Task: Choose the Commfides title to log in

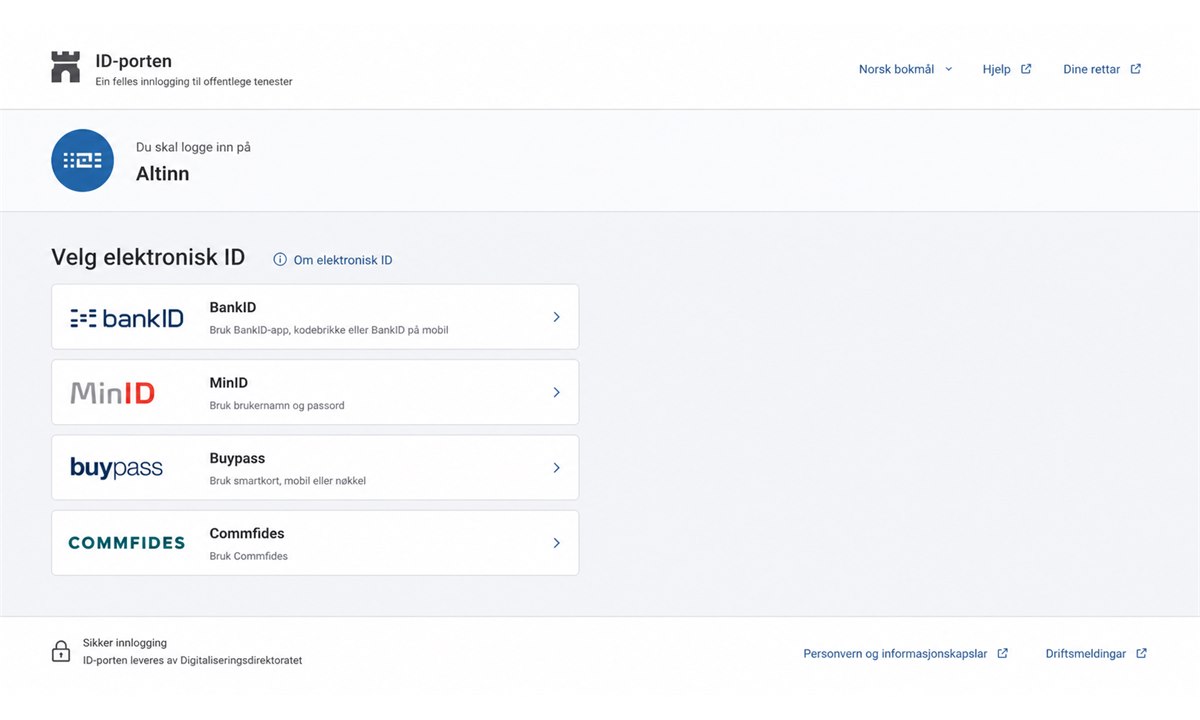Action: tap(247, 534)
